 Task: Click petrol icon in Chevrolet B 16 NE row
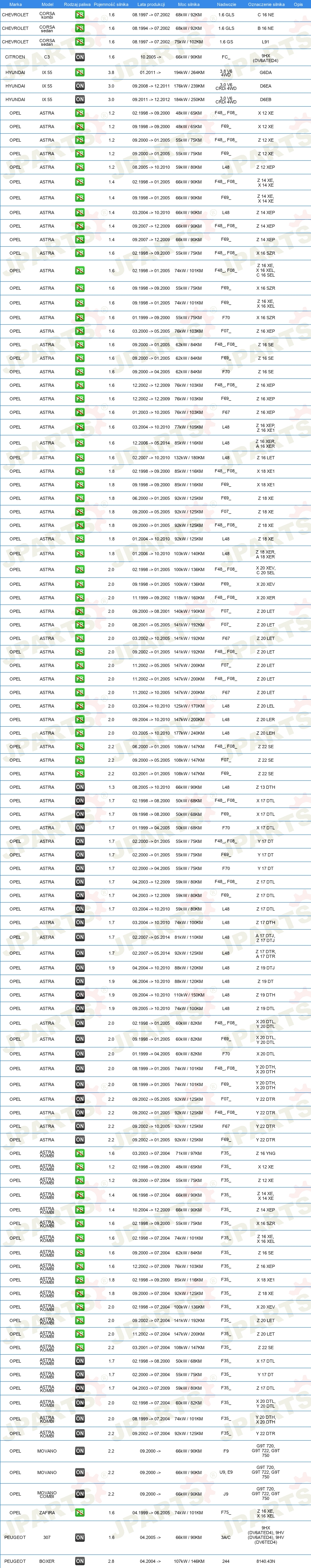(x=80, y=28)
